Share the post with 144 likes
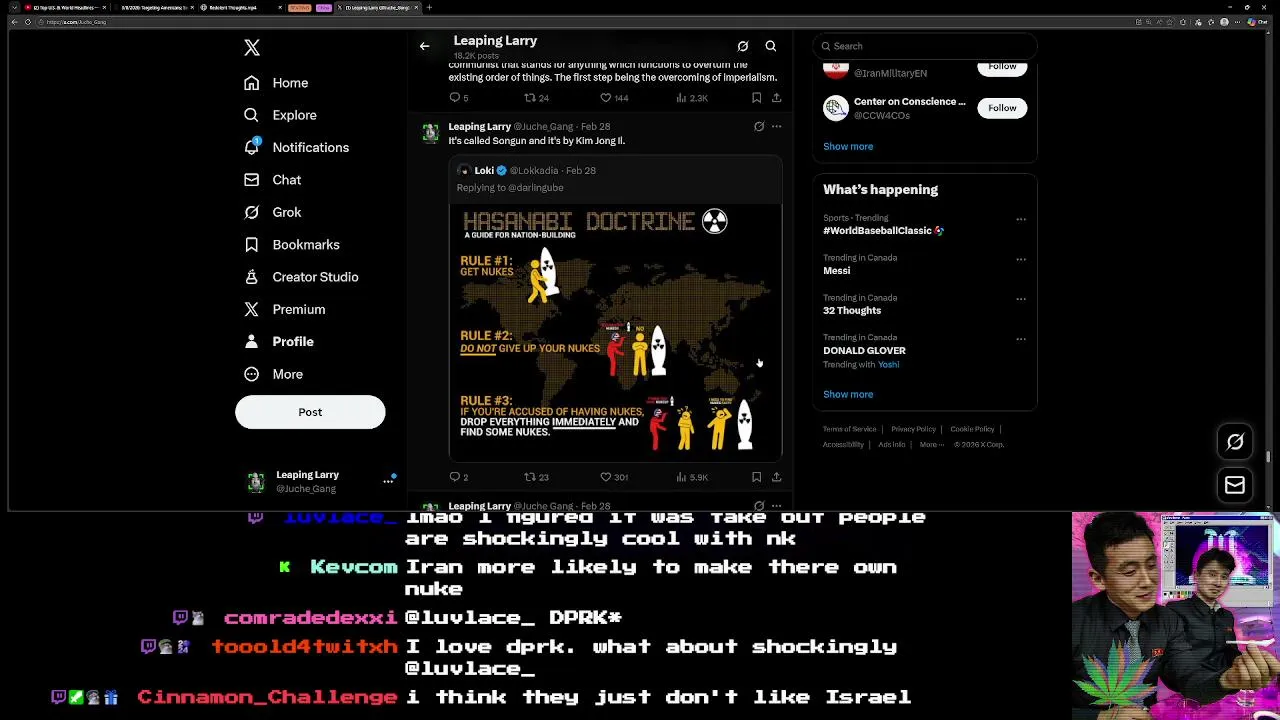 (776, 98)
